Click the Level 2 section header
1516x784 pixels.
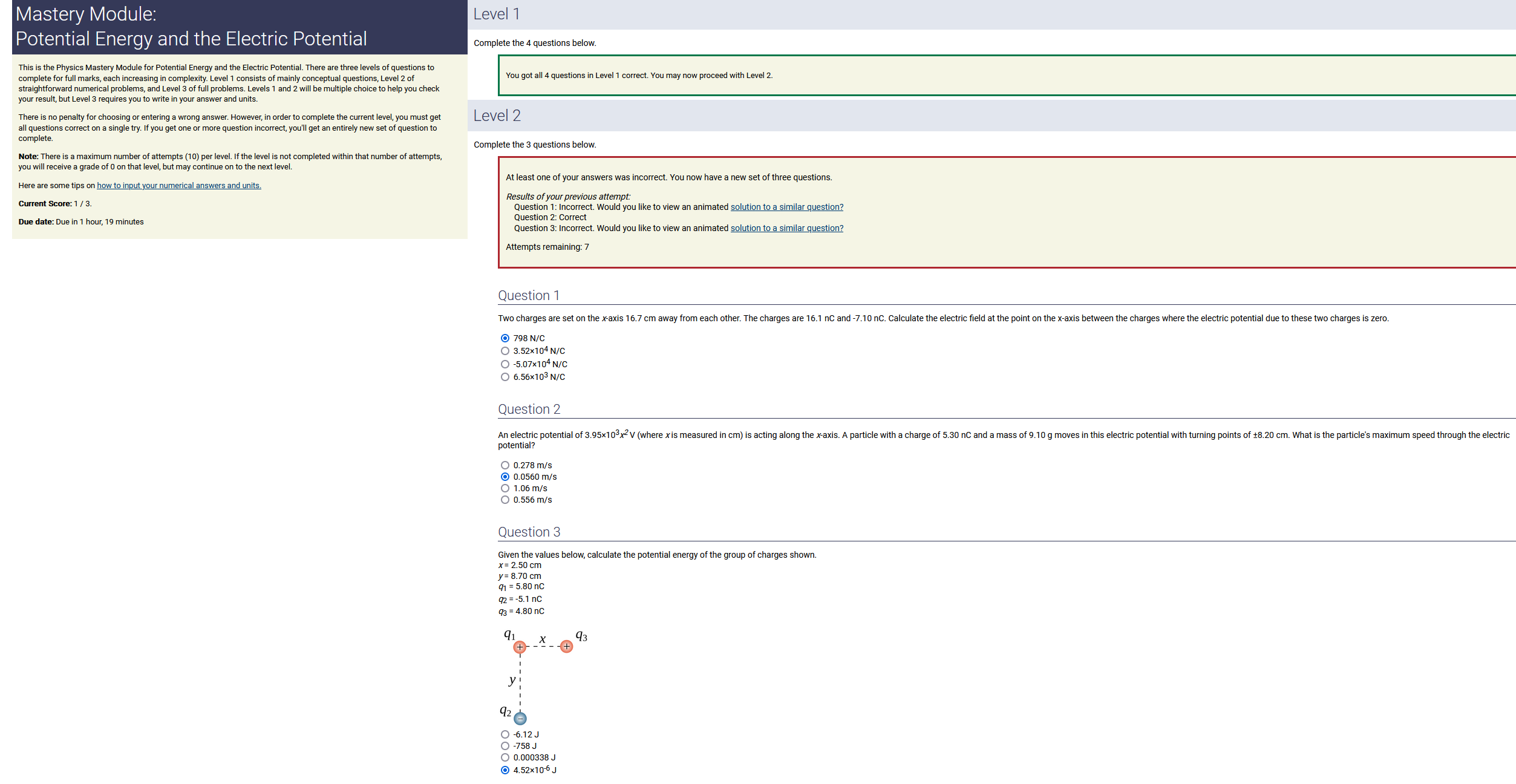(x=497, y=116)
